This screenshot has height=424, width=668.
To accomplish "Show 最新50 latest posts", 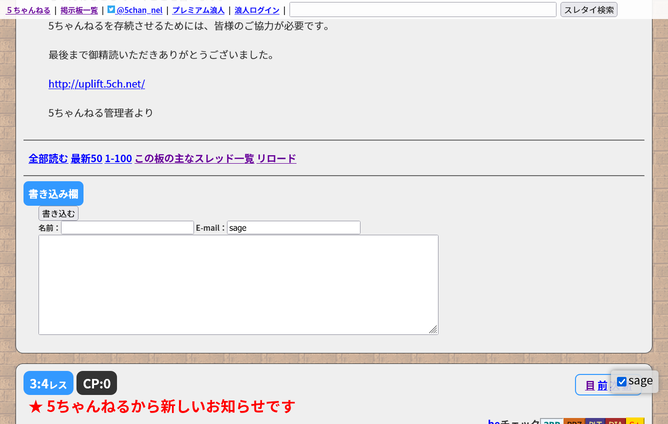I will tap(86, 159).
